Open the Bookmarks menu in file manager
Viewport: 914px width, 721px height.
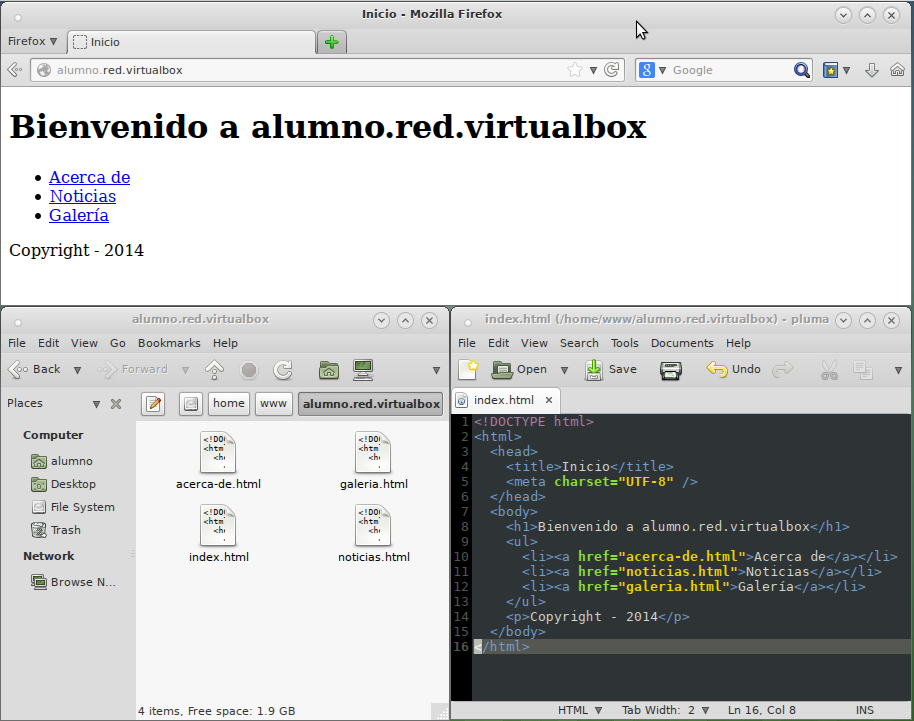pyautogui.click(x=168, y=343)
